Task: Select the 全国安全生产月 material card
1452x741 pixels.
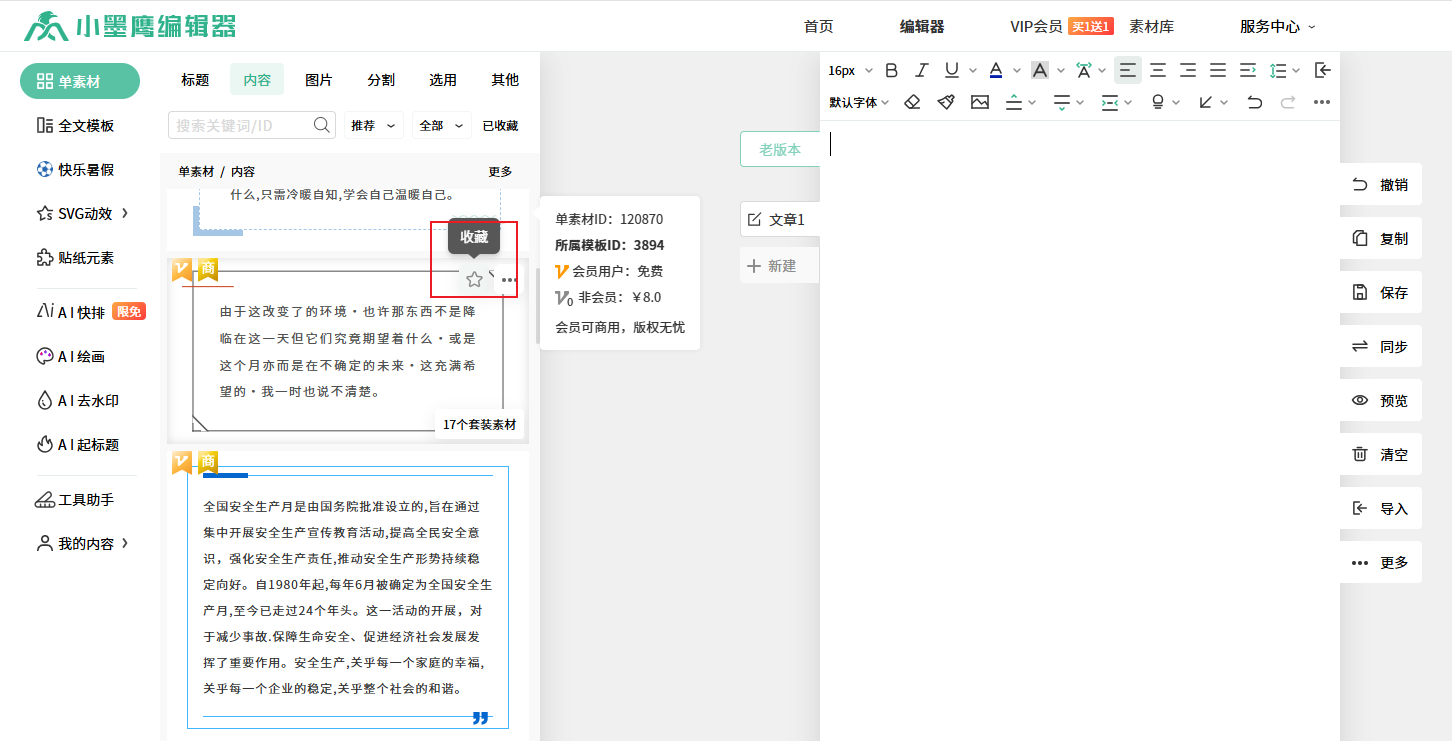Action: coord(348,596)
